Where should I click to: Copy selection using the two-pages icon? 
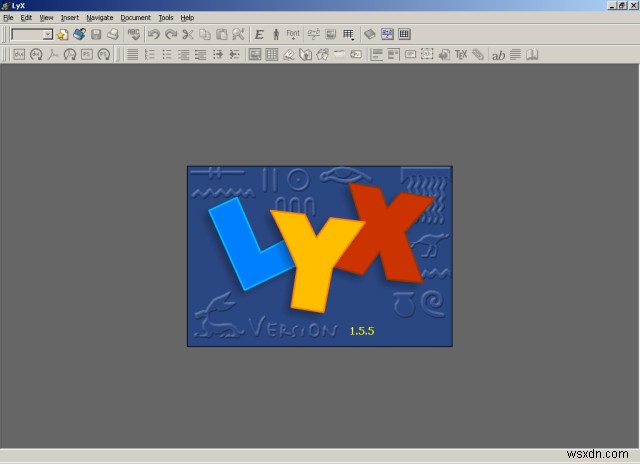pos(204,34)
